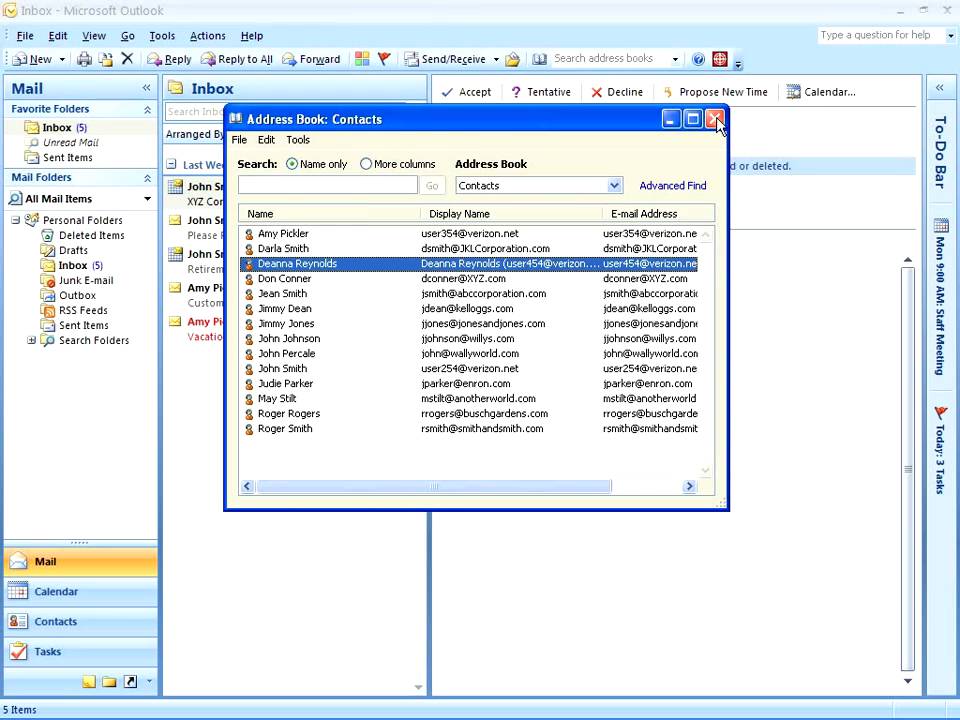This screenshot has height=720, width=960.
Task: Open the Send/Receive dropdown arrow
Action: coord(496,59)
